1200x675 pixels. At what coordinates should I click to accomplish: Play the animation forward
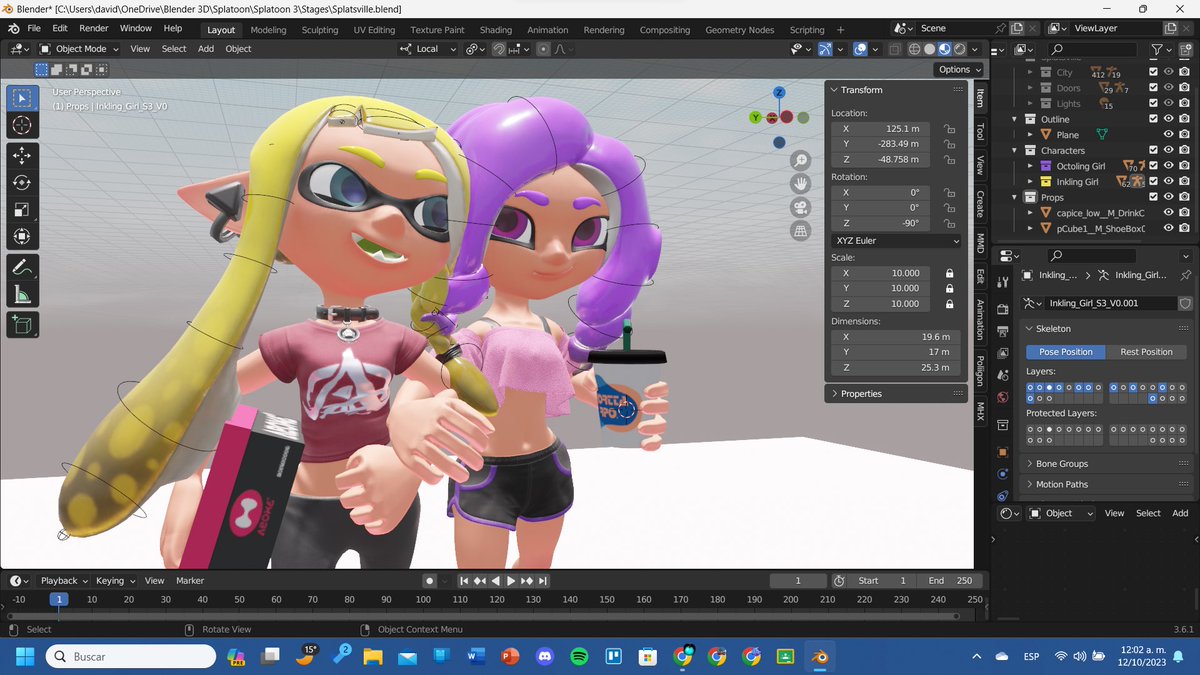pos(511,581)
